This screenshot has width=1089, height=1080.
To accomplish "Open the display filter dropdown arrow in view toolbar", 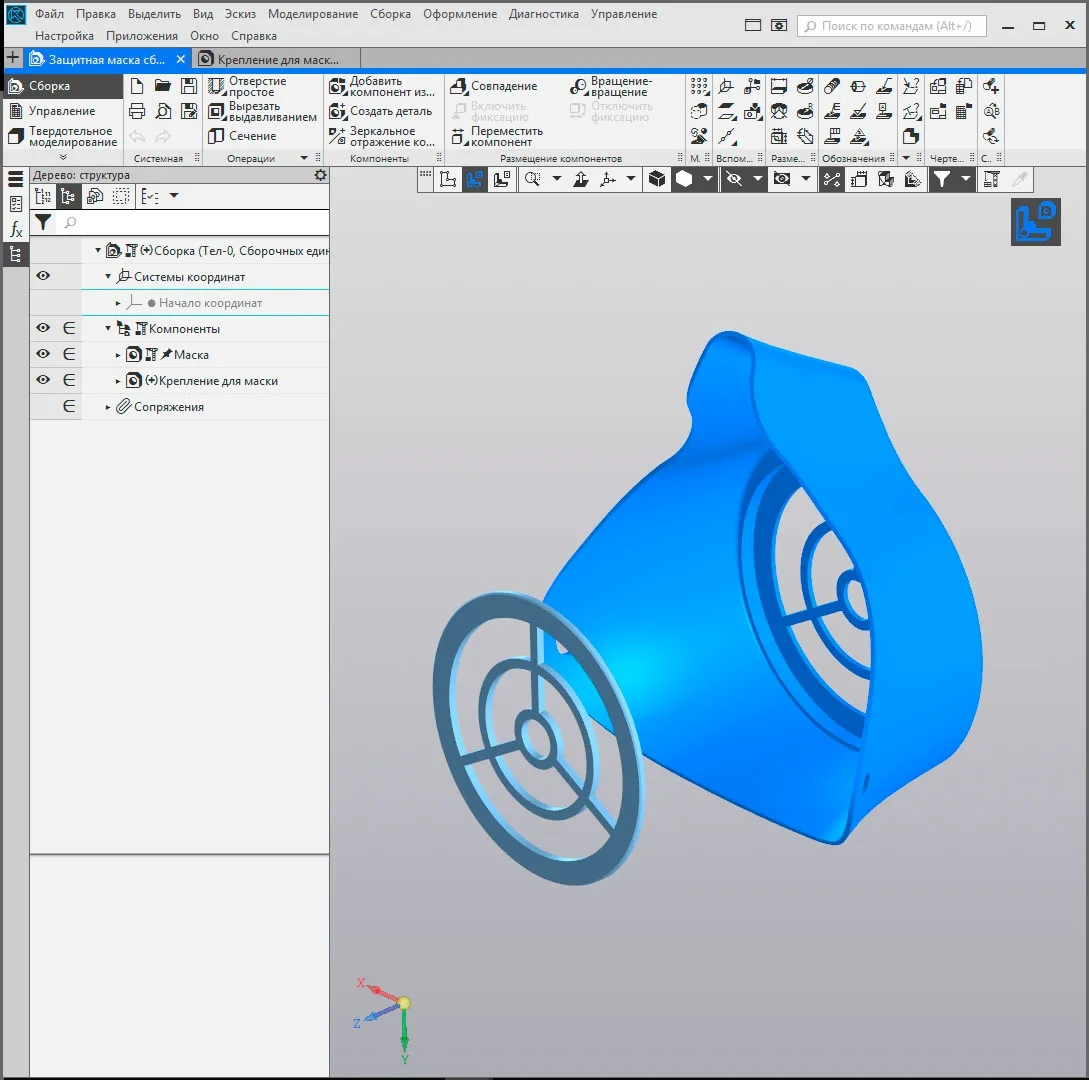I will tap(965, 179).
